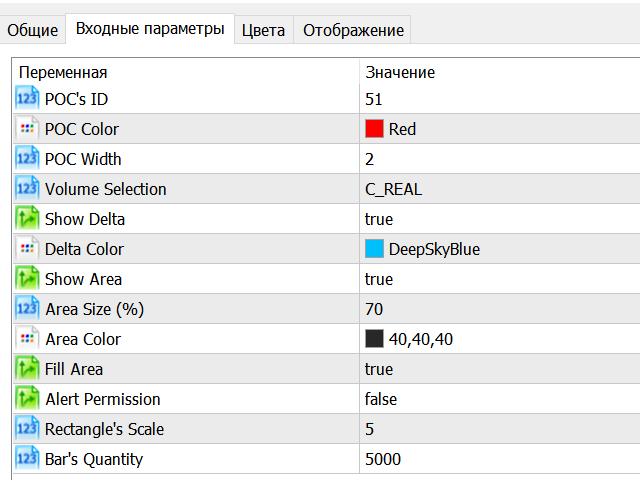
Task: Toggle the Show Delta true value
Action: tap(379, 220)
